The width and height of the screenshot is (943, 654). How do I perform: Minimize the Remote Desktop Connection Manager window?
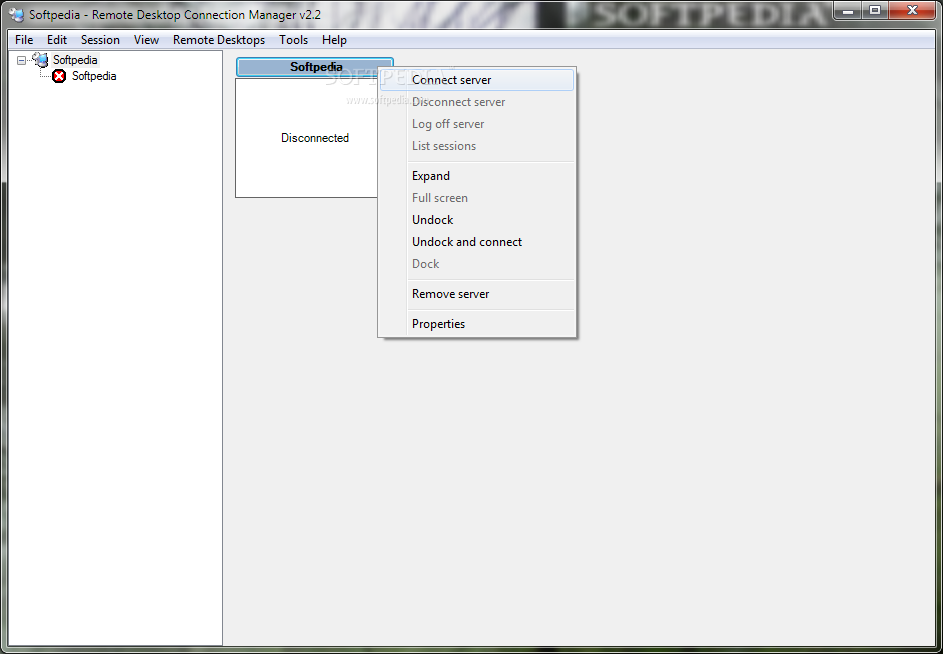tap(848, 10)
